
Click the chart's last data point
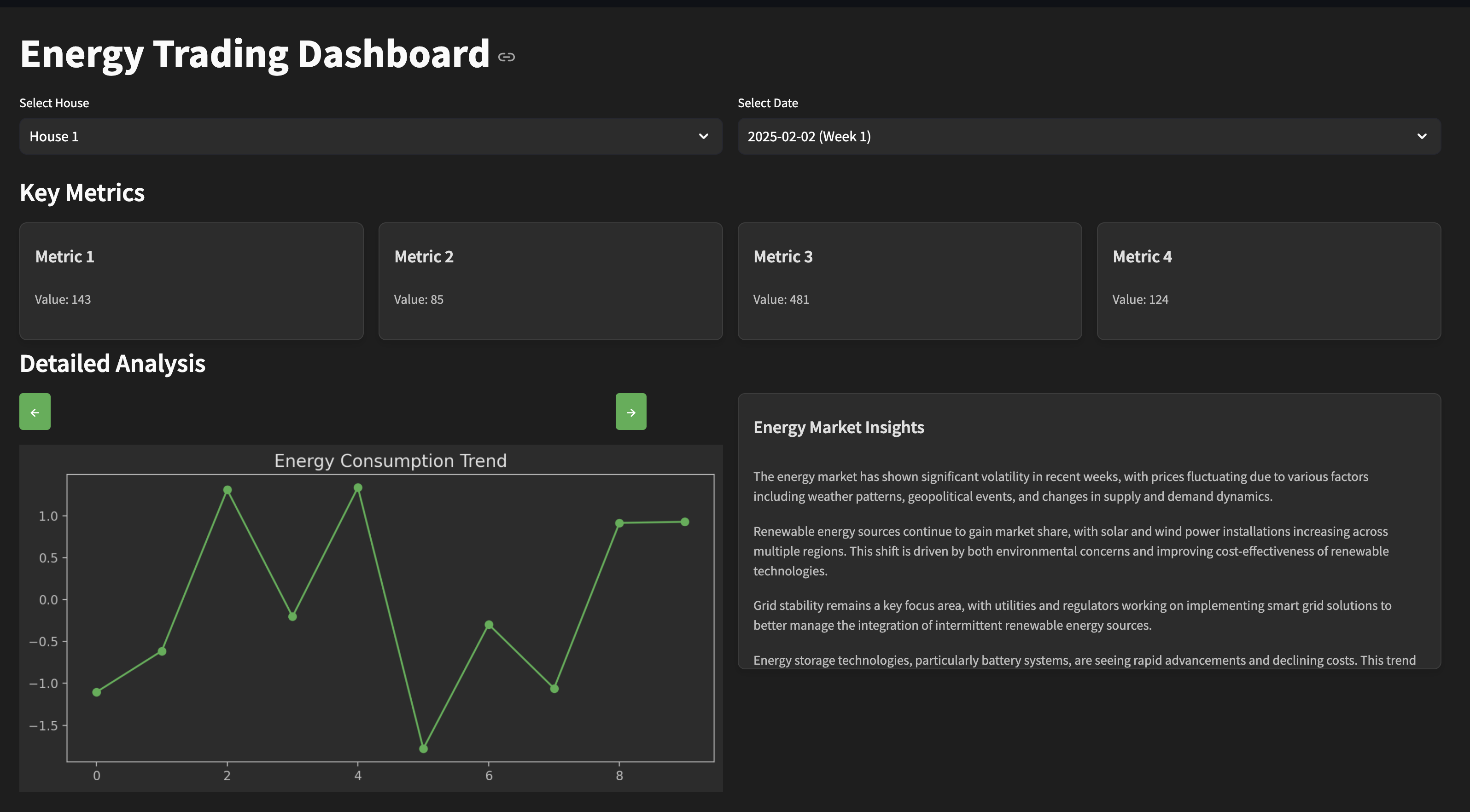(x=685, y=522)
